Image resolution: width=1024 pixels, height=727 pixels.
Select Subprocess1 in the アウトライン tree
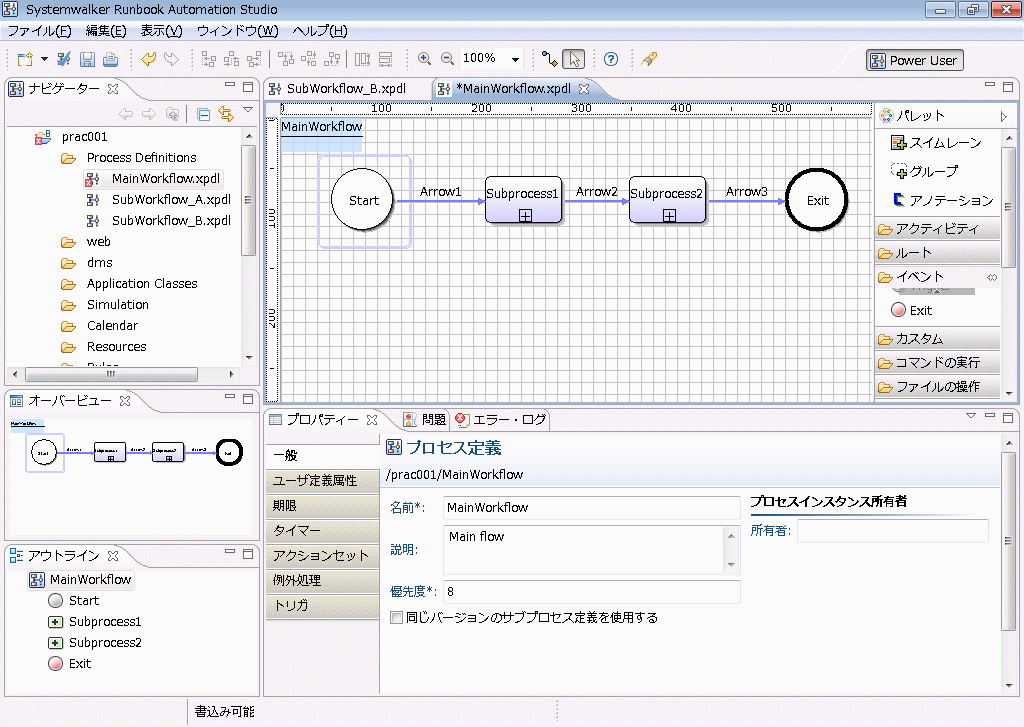point(104,622)
